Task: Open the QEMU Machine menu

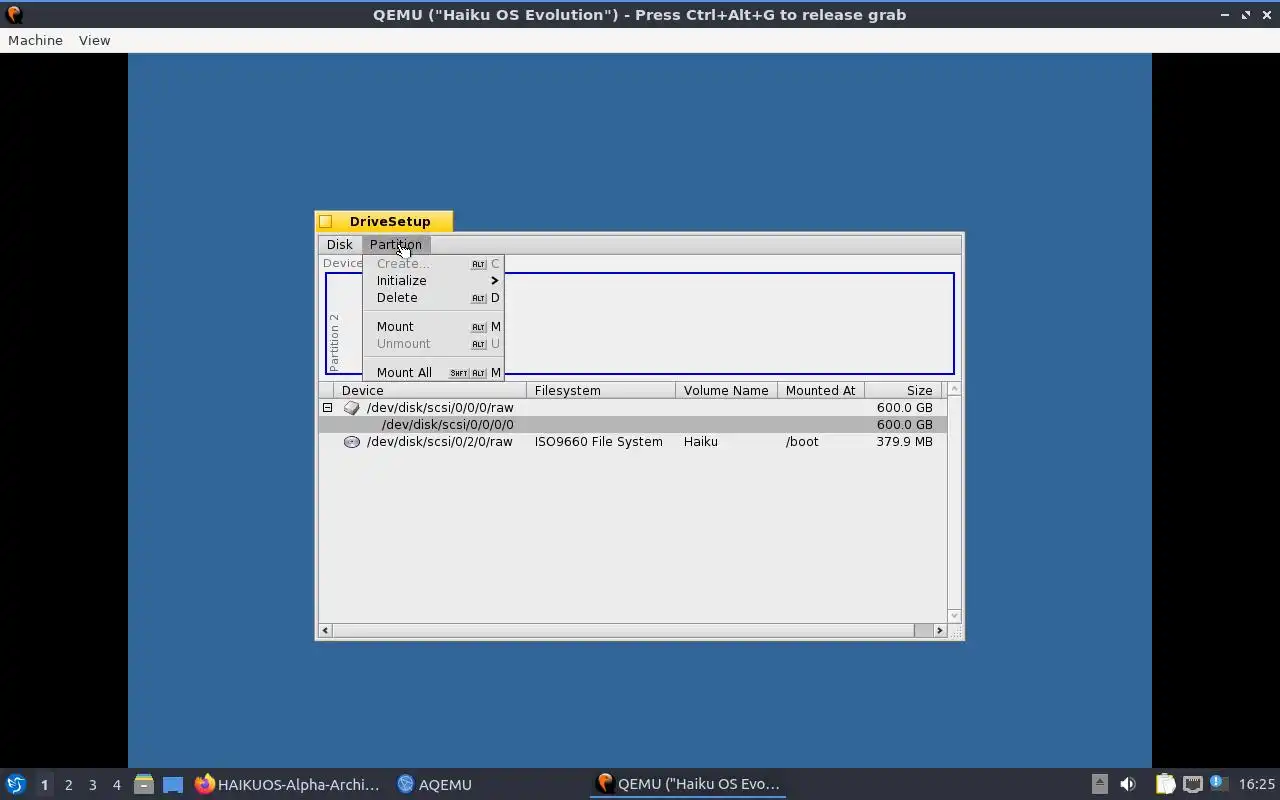Action: 35,40
